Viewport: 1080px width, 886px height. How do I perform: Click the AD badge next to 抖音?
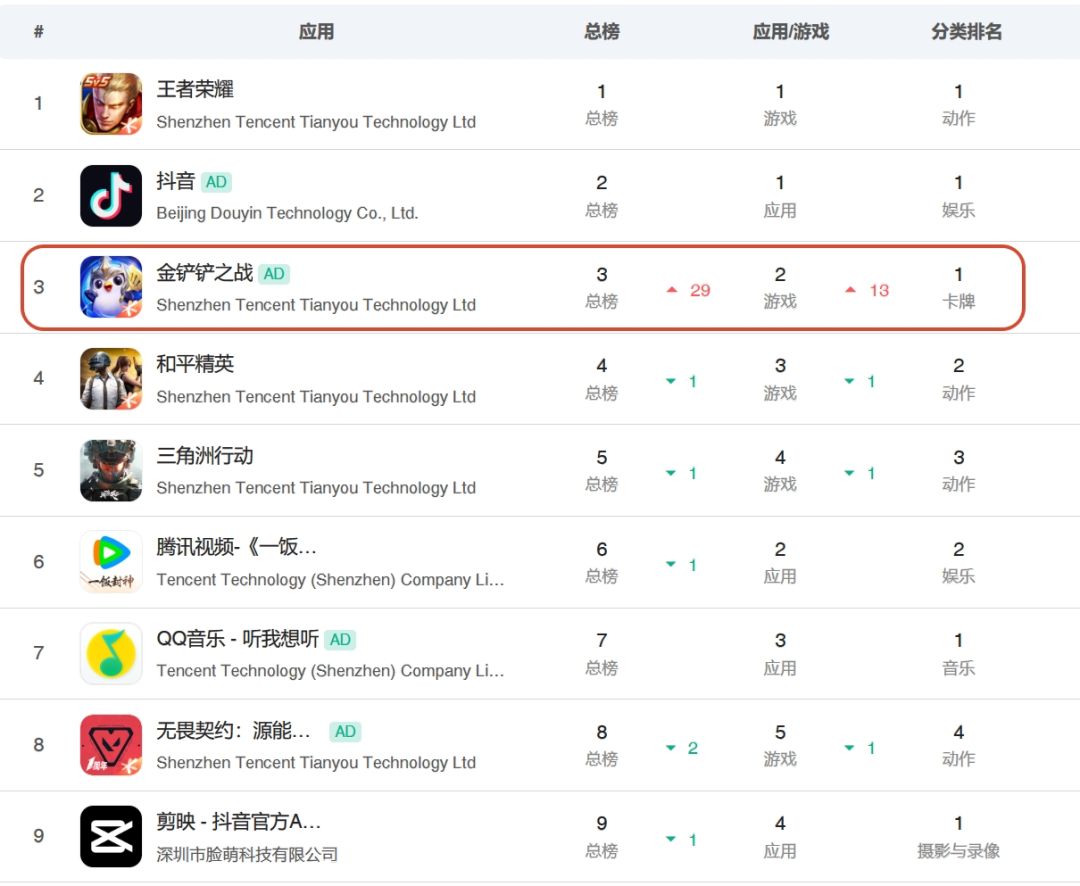[x=216, y=182]
